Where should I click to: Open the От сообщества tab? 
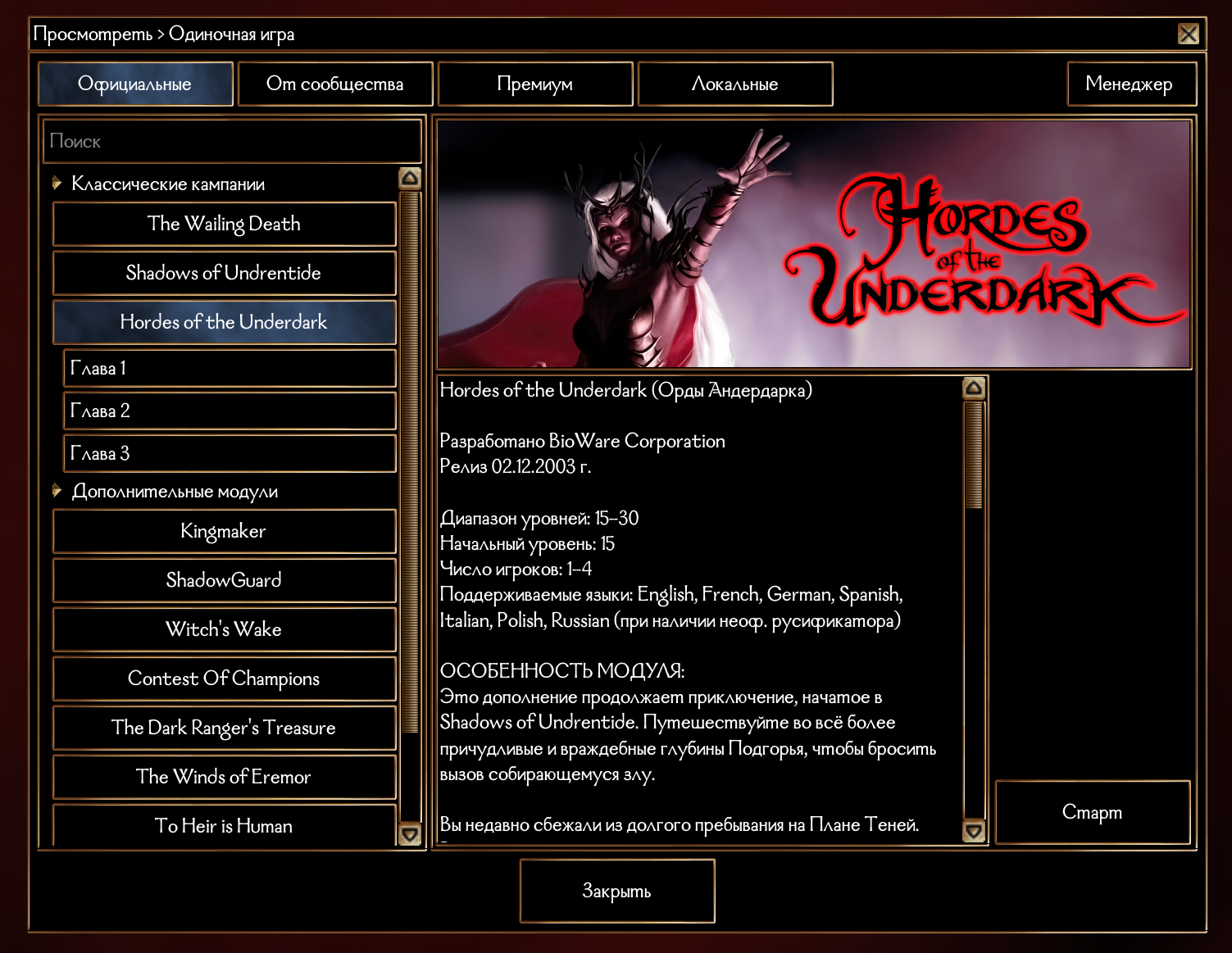pos(335,84)
